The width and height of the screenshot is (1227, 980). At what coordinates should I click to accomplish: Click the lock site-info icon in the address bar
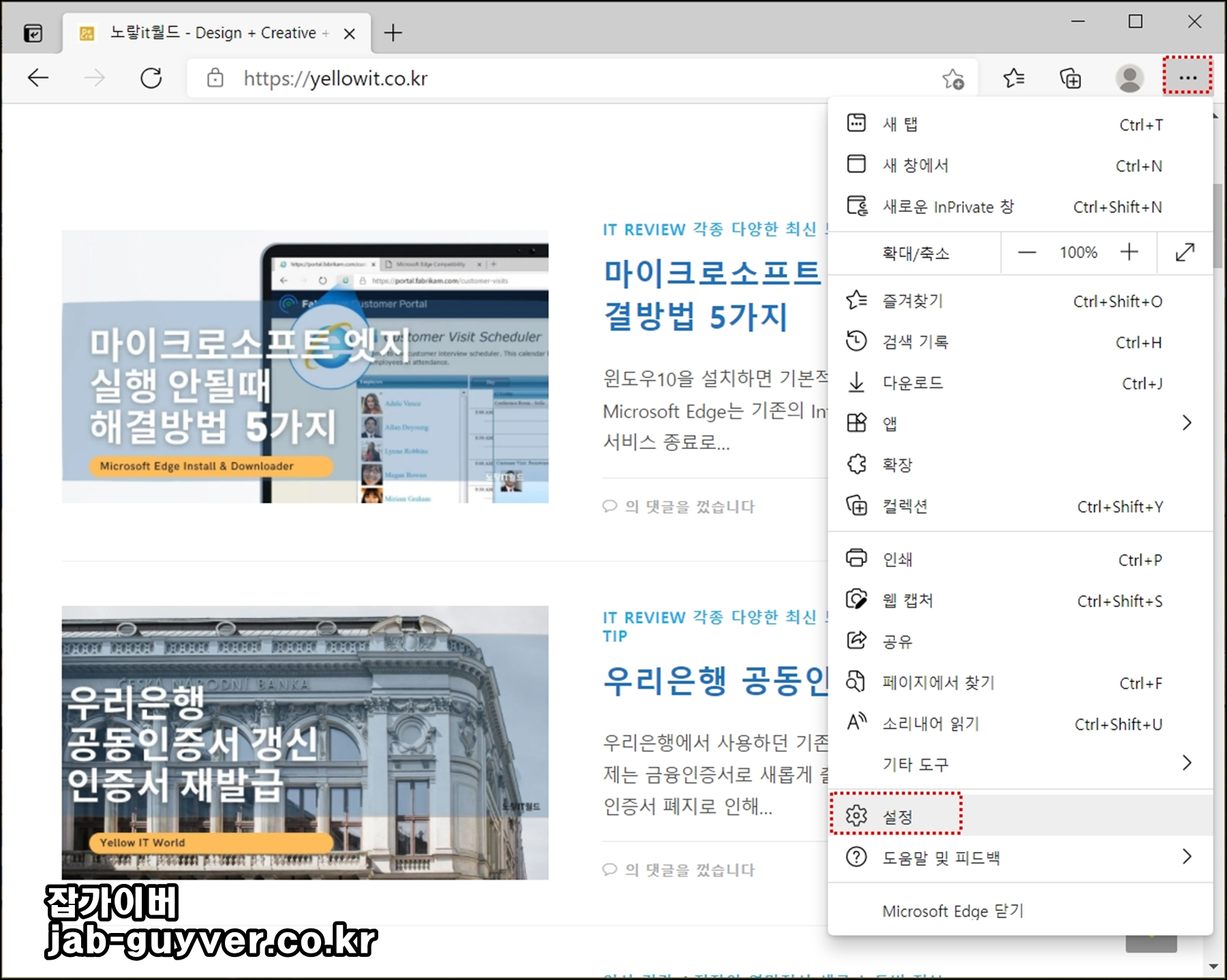[215, 78]
